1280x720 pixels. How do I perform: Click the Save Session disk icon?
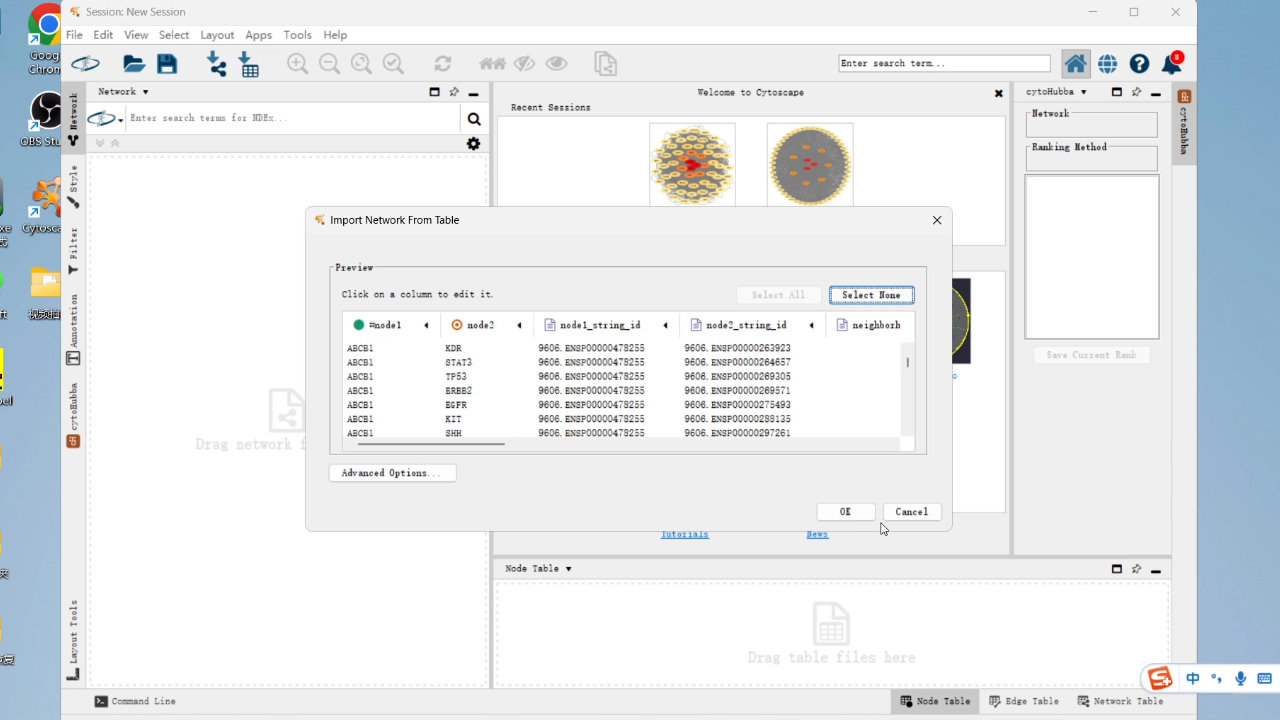[x=167, y=64]
